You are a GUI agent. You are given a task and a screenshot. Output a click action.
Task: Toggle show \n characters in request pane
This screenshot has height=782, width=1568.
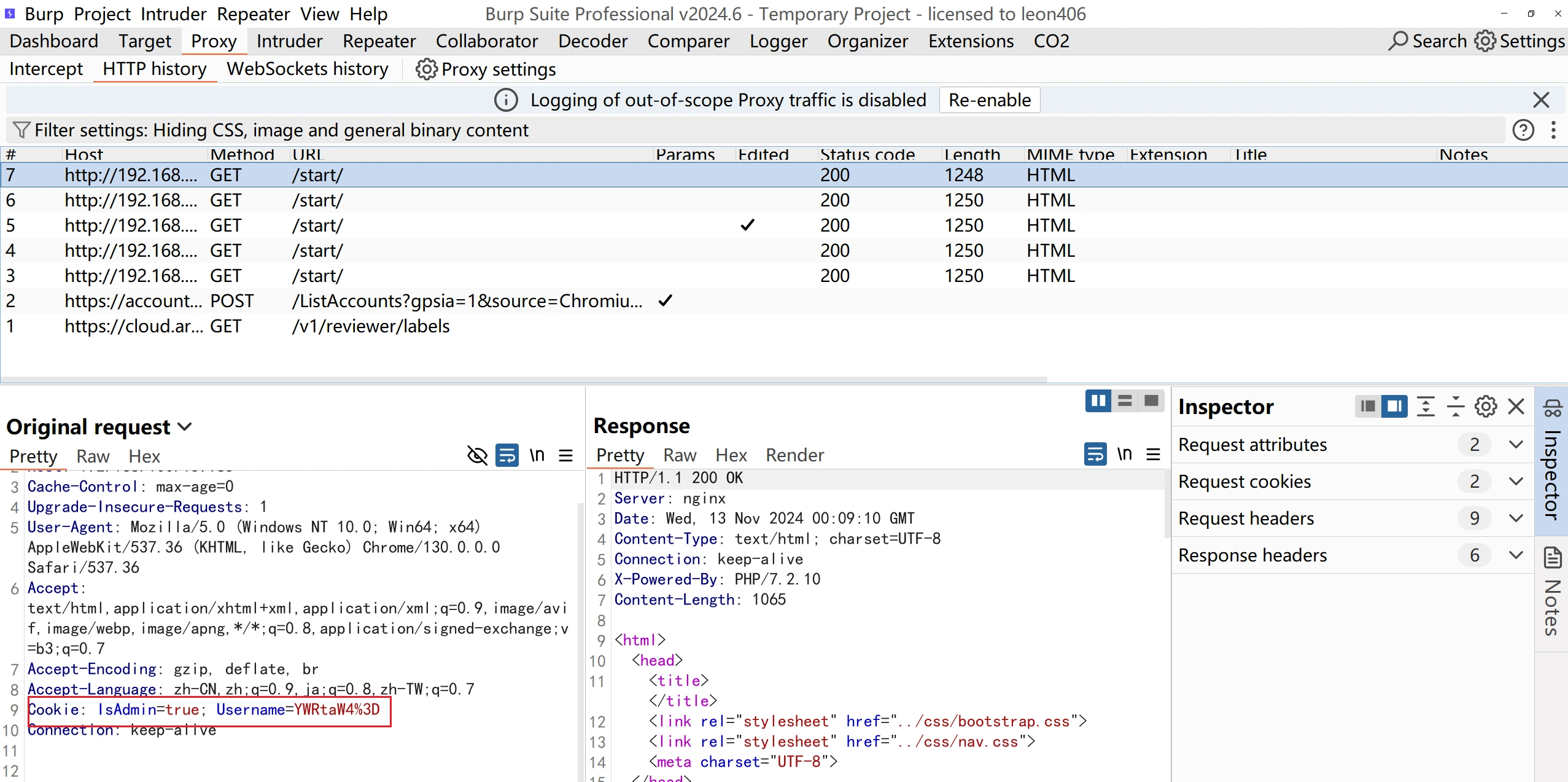pos(537,455)
